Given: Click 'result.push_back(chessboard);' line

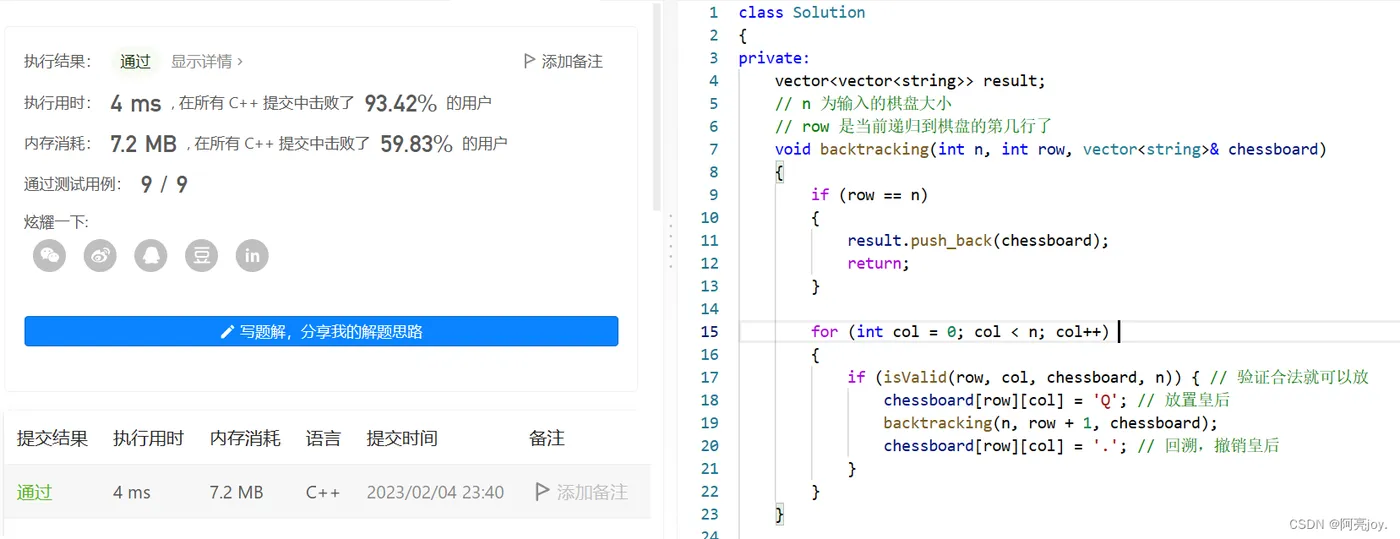Looking at the screenshot, I should 978,240.
